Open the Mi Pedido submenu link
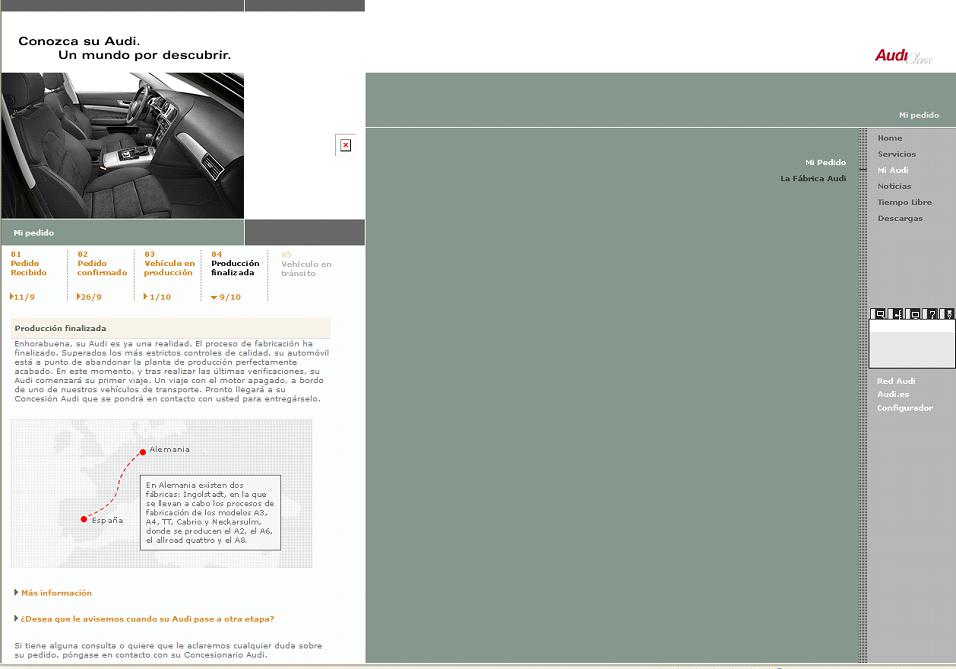 [x=825, y=162]
